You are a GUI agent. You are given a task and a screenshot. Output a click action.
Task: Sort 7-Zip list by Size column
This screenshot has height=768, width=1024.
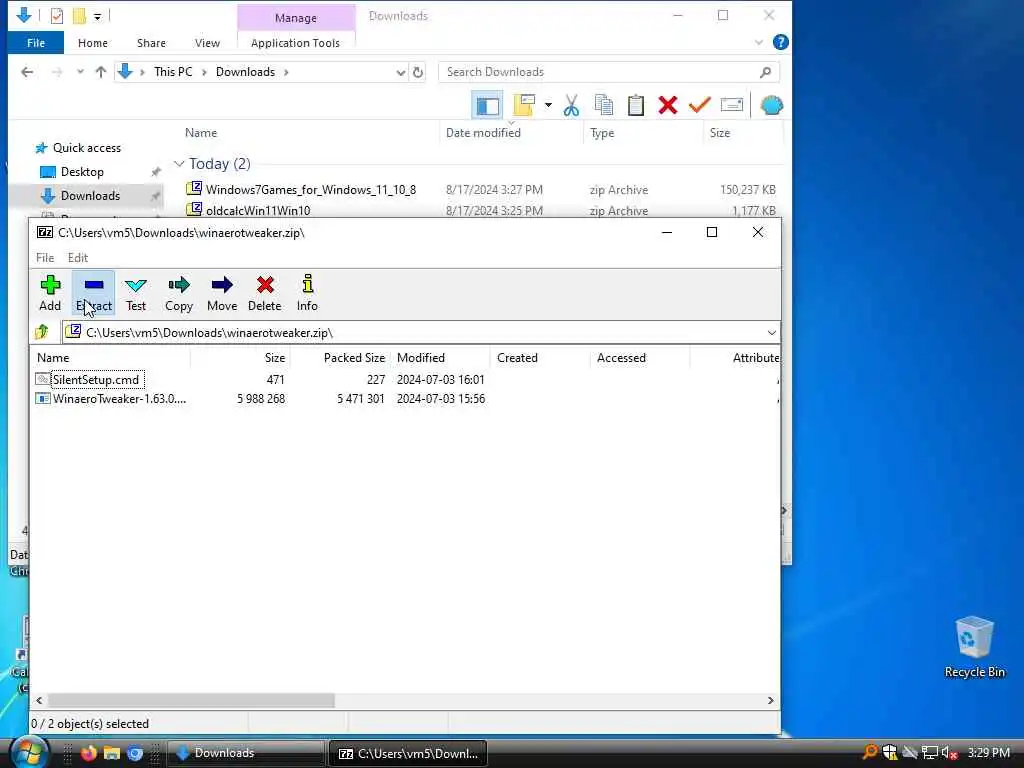click(x=240, y=358)
